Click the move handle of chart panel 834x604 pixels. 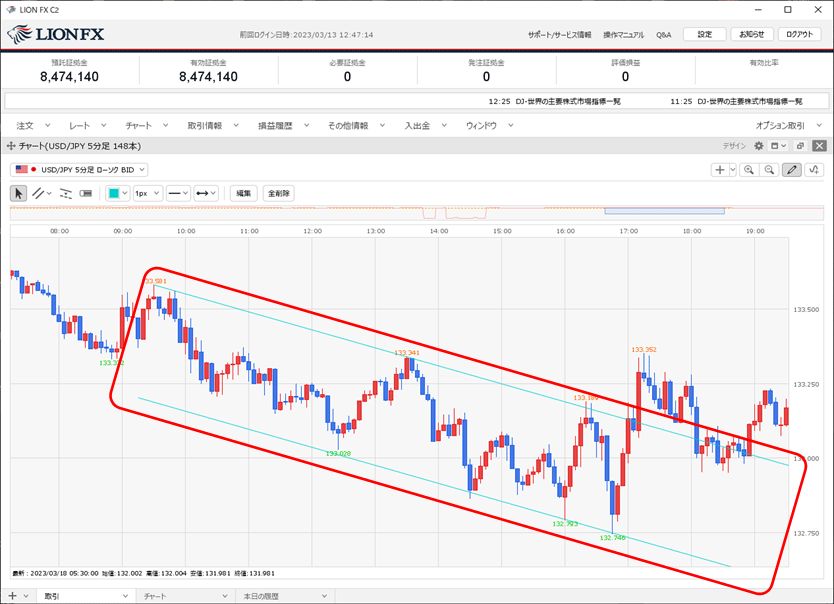[11, 146]
